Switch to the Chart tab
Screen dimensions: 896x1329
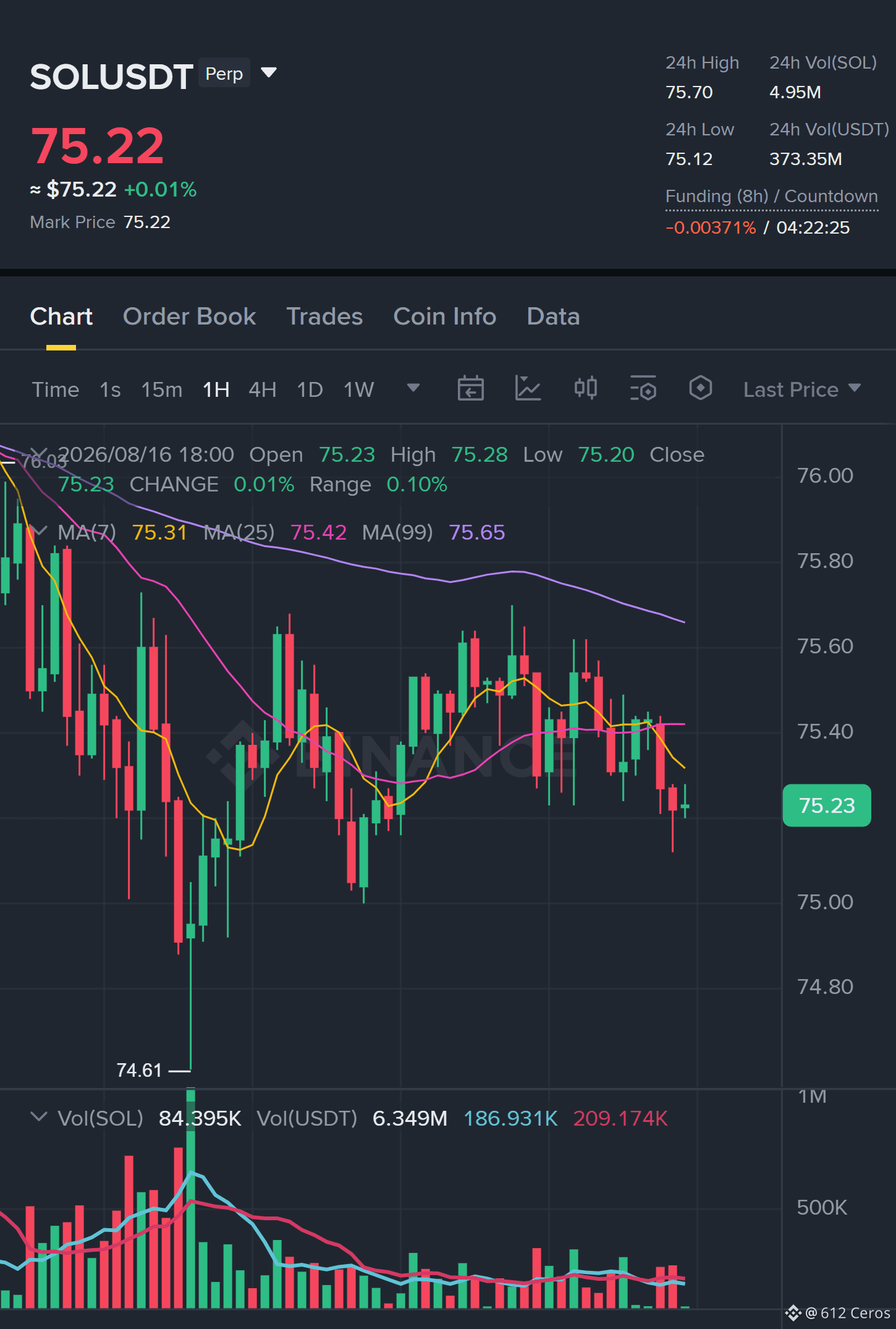tap(61, 316)
